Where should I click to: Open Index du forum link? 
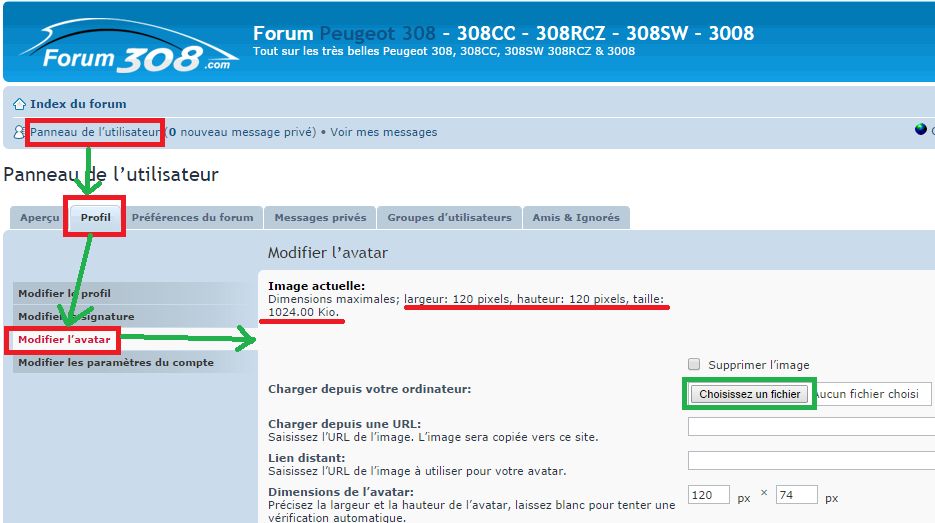[x=78, y=104]
